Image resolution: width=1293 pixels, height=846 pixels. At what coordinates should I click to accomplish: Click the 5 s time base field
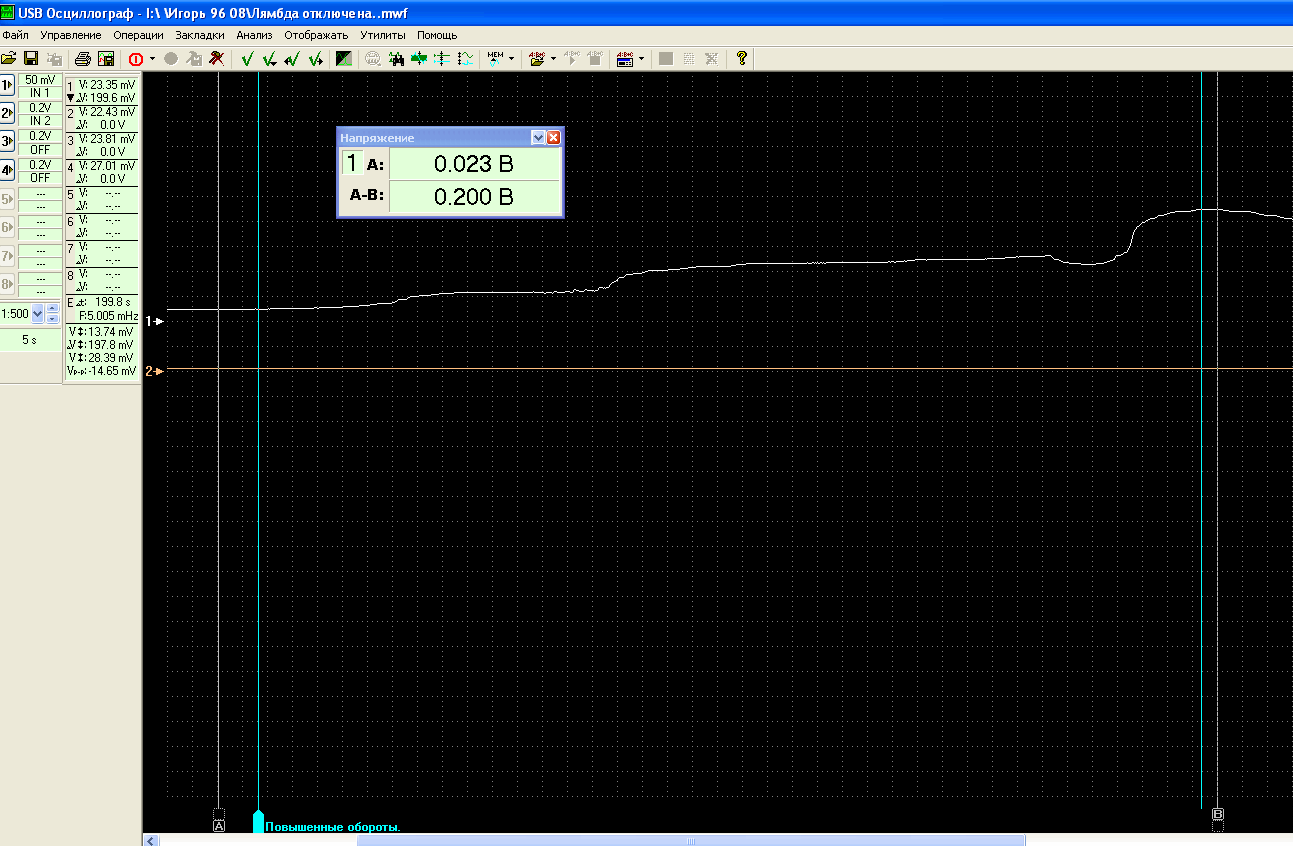(x=30, y=339)
